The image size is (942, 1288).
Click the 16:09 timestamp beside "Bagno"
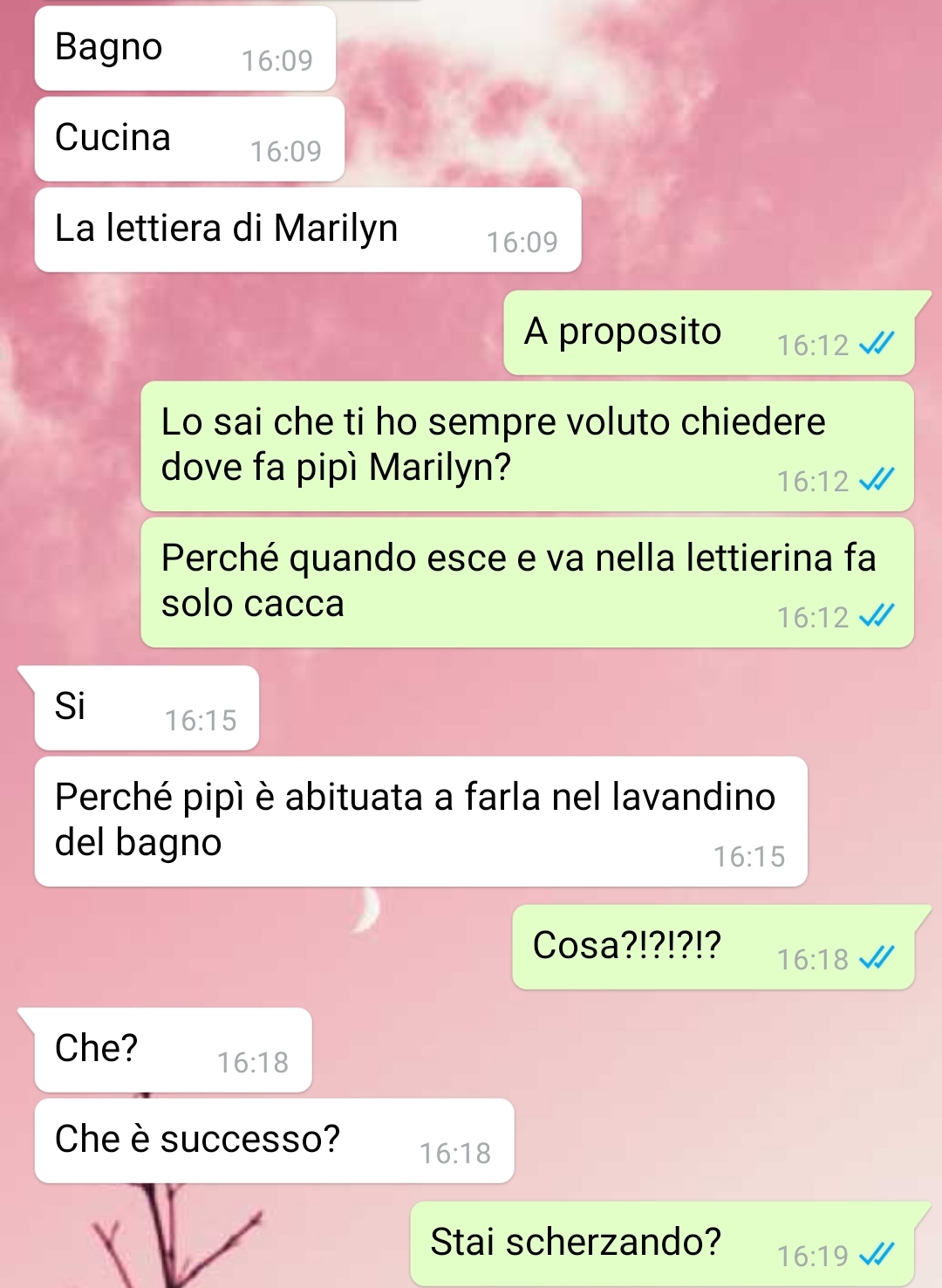tap(277, 60)
